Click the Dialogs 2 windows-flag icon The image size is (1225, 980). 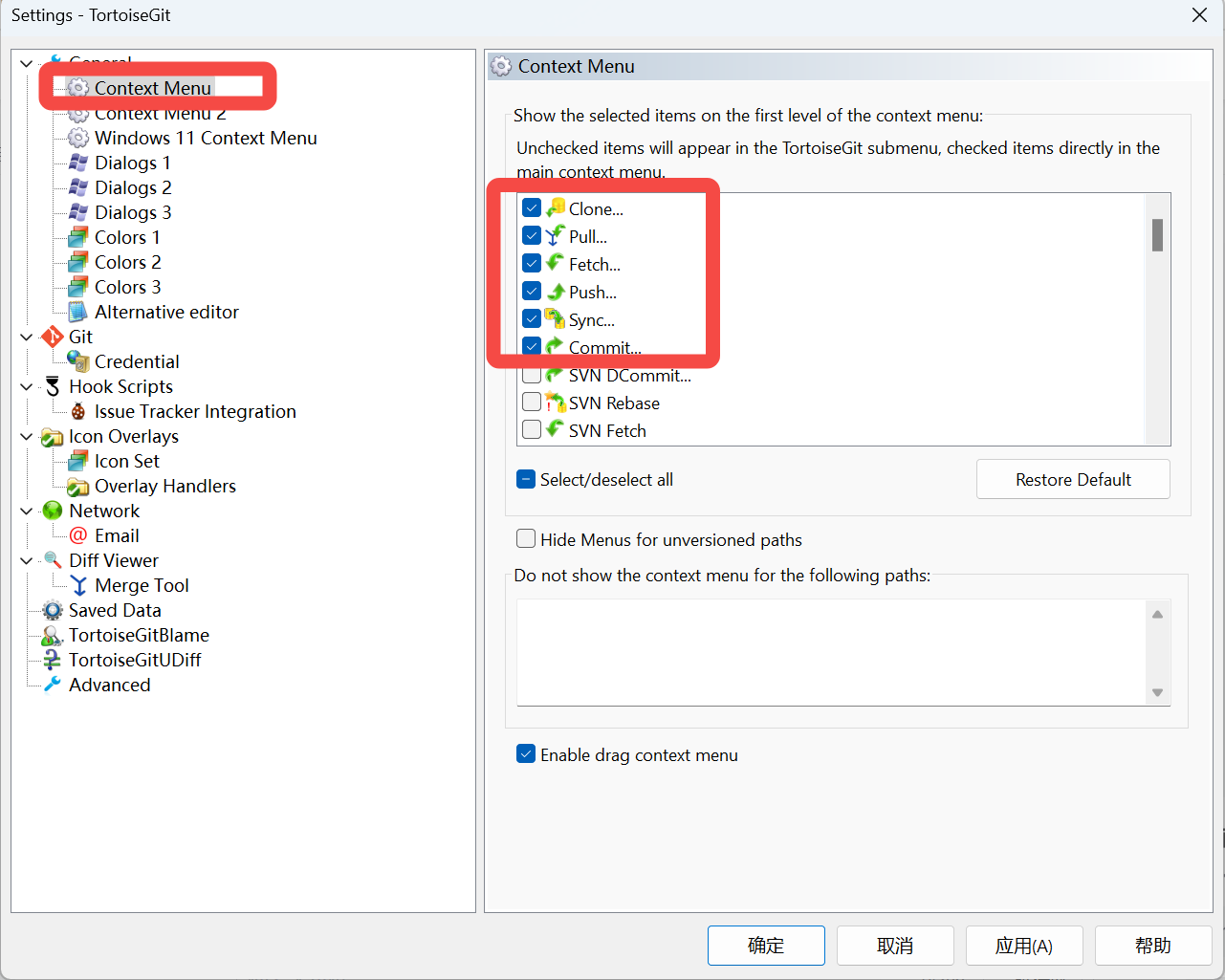78,188
